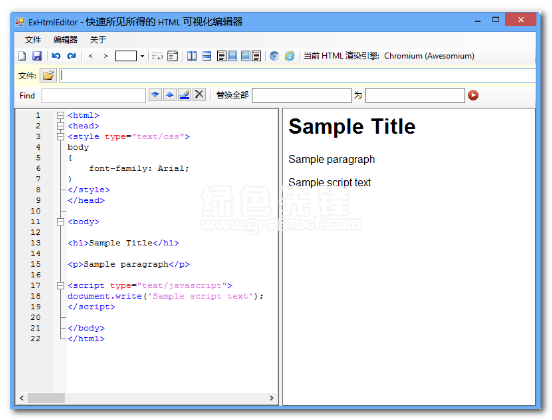Use Internet Explorer rendering engine

[289, 56]
